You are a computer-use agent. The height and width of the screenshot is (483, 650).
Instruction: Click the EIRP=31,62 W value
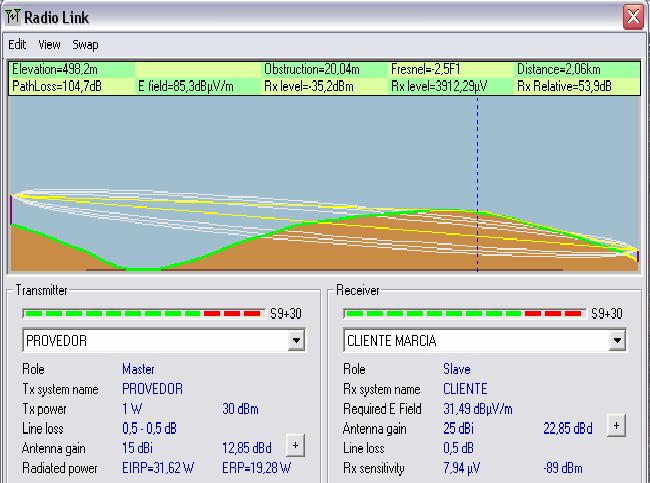(x=158, y=468)
